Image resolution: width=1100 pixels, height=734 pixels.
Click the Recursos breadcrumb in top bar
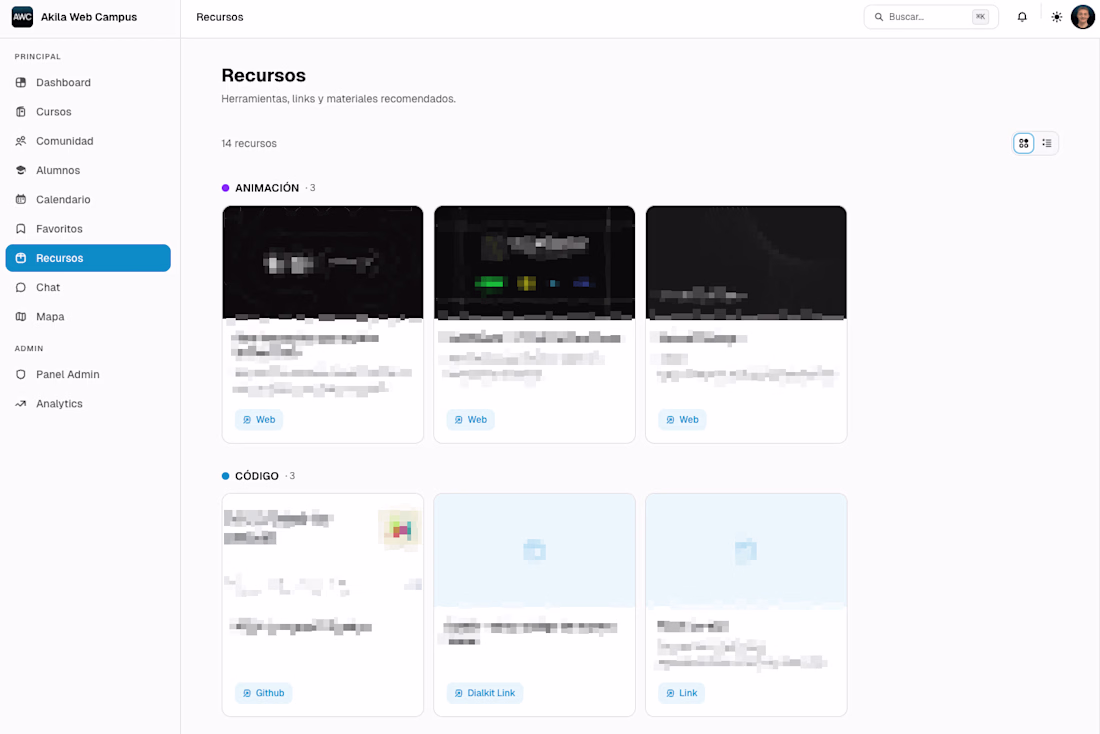pos(220,17)
